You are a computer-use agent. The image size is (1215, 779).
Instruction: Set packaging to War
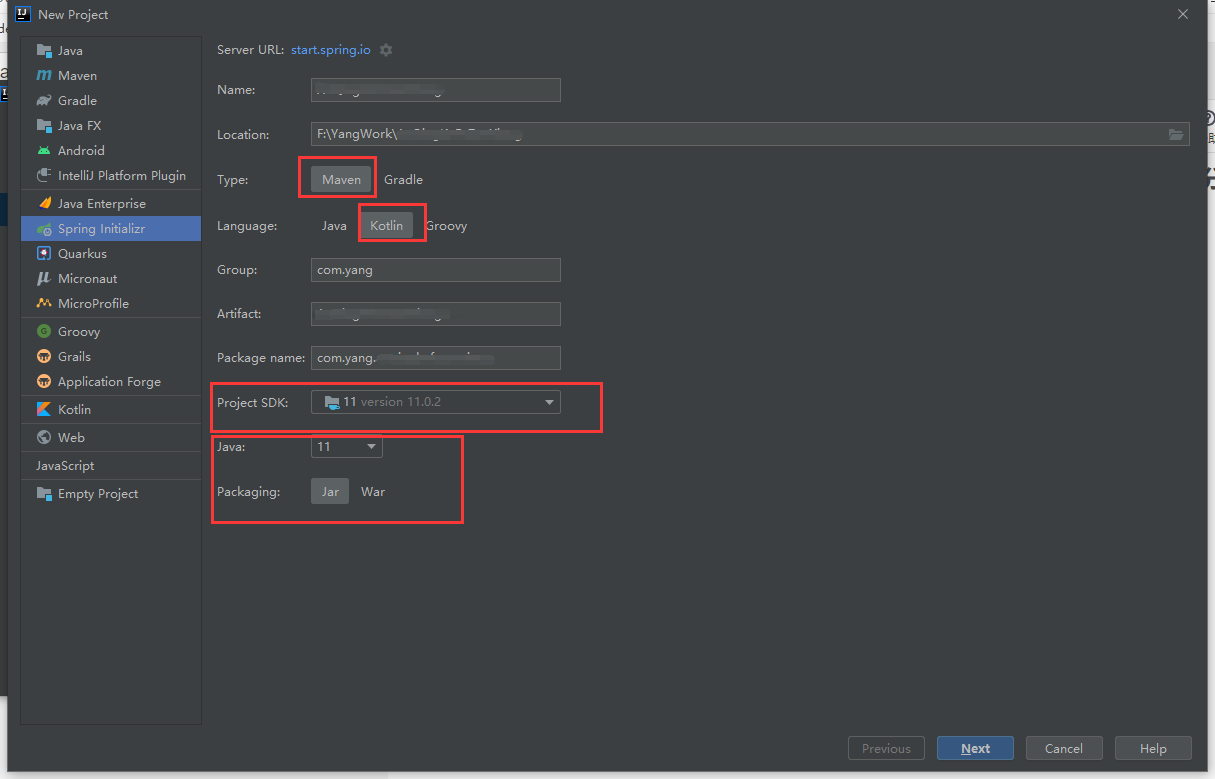373,491
